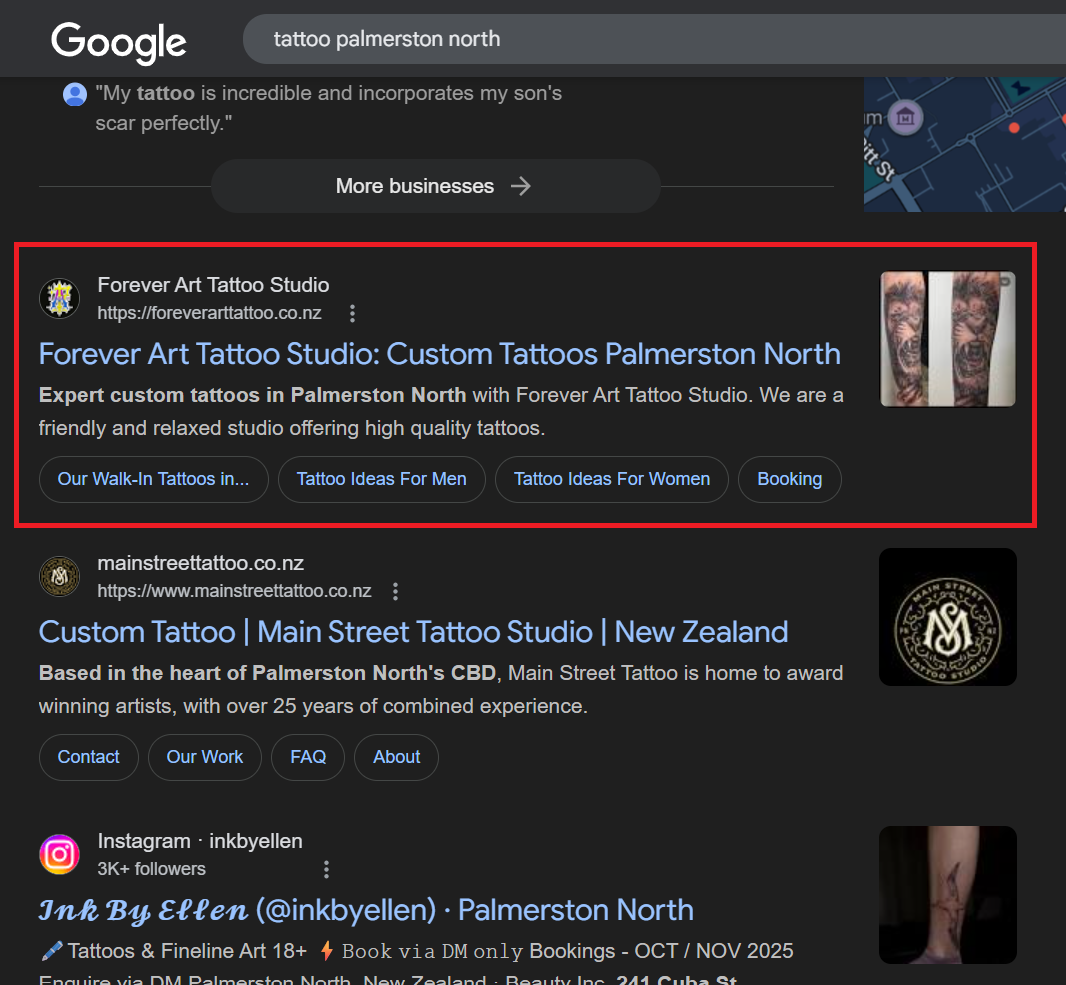Click the Forever Art Tattoo Studio favicon

tap(59, 298)
